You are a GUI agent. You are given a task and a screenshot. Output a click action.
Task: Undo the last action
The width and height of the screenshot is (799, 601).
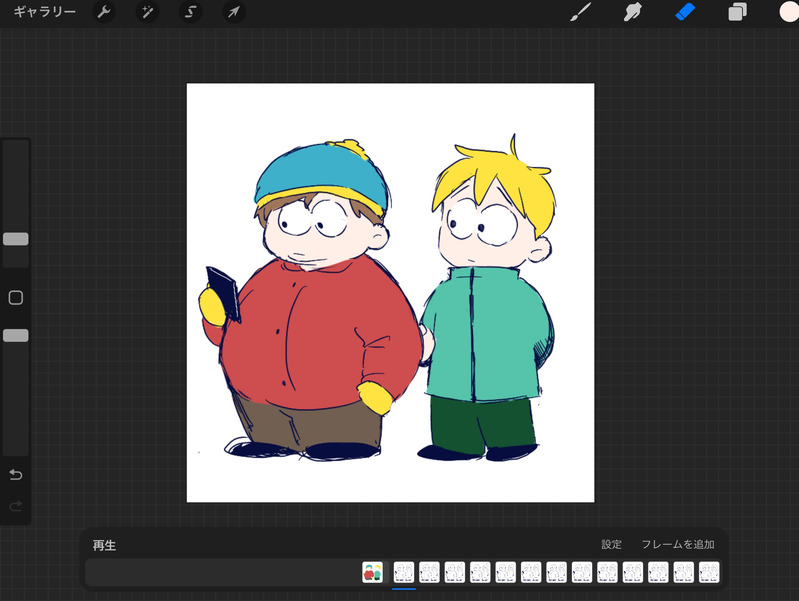click(16, 475)
